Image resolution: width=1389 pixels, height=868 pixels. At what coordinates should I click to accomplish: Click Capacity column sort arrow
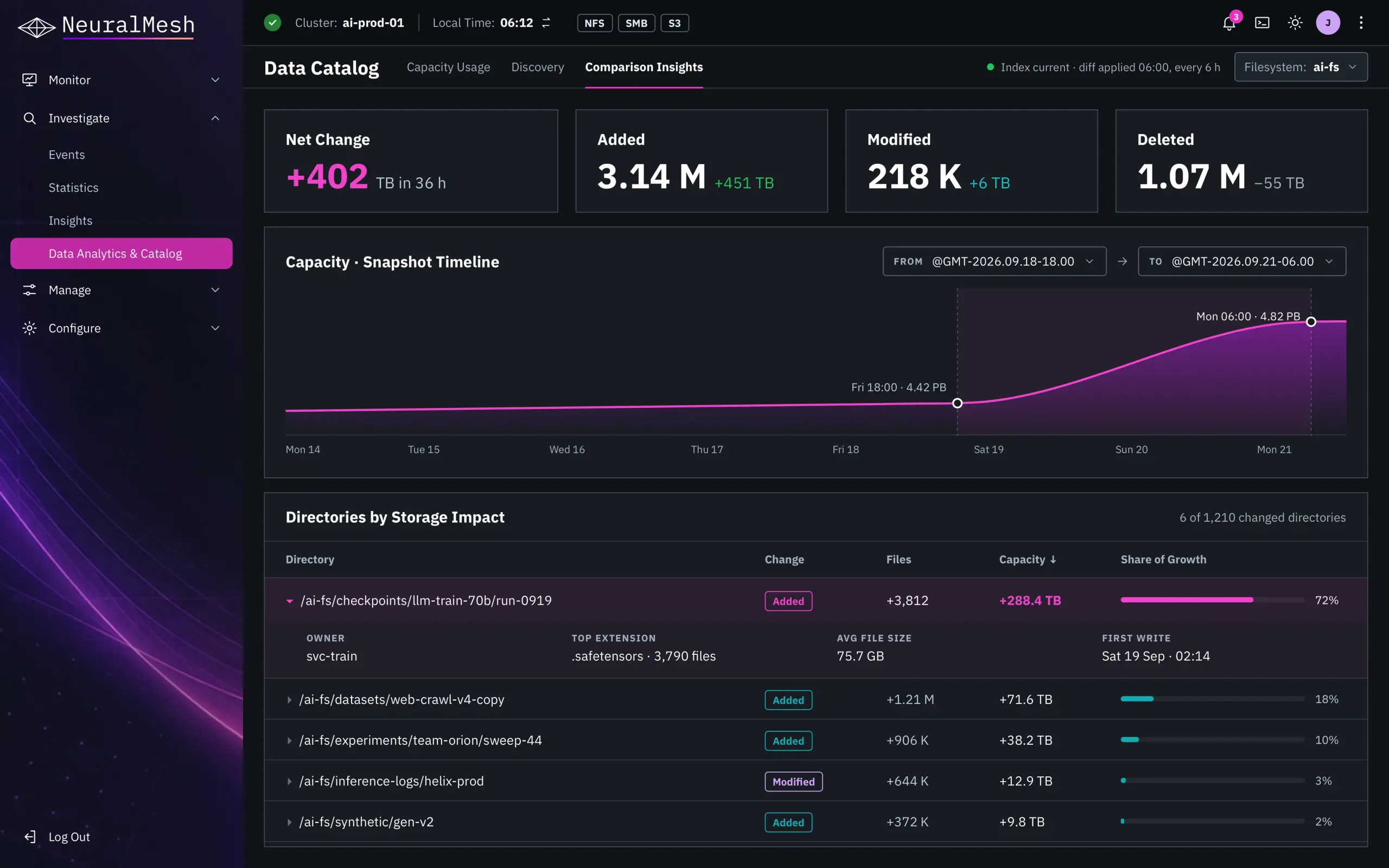click(x=1053, y=560)
